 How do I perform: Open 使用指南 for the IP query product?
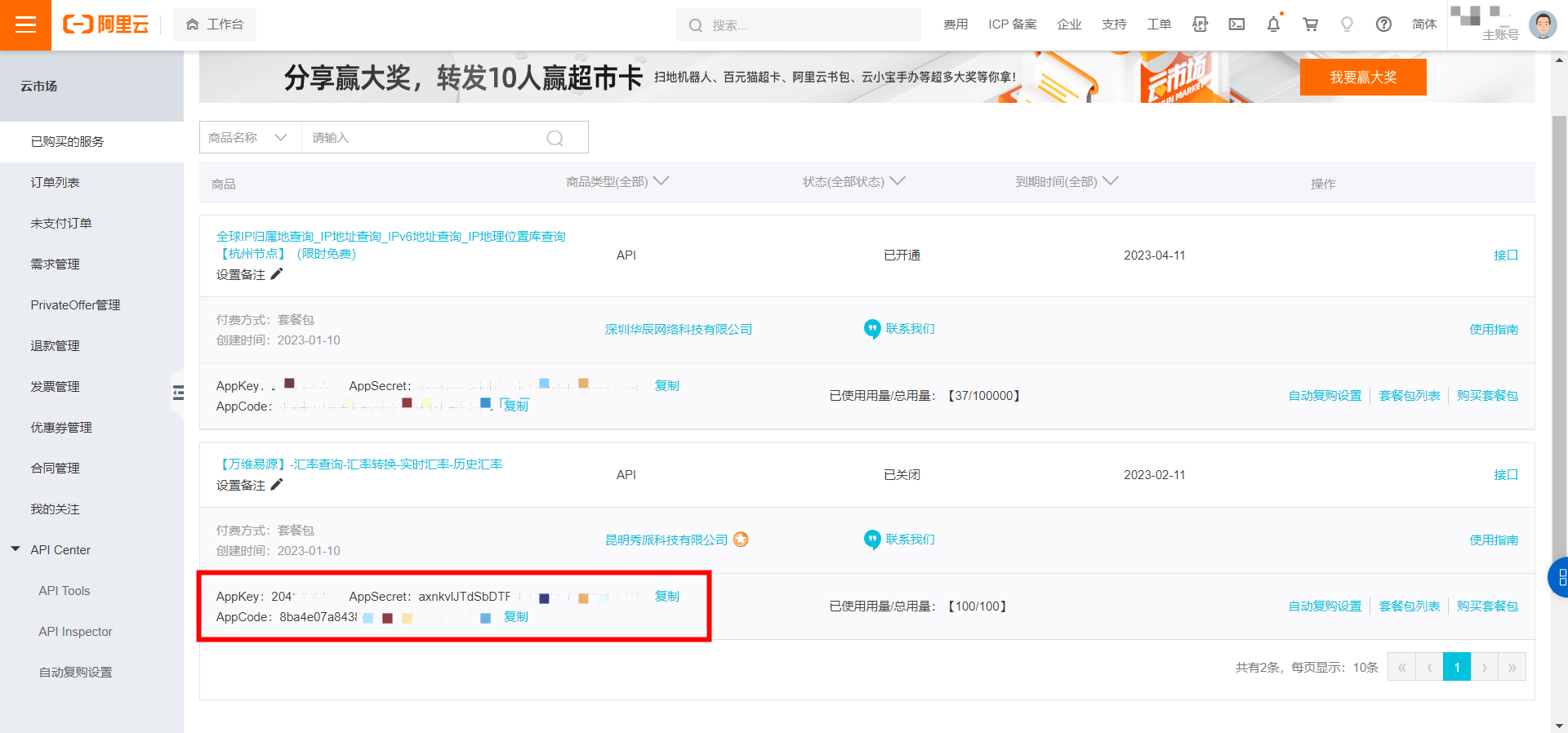1494,330
